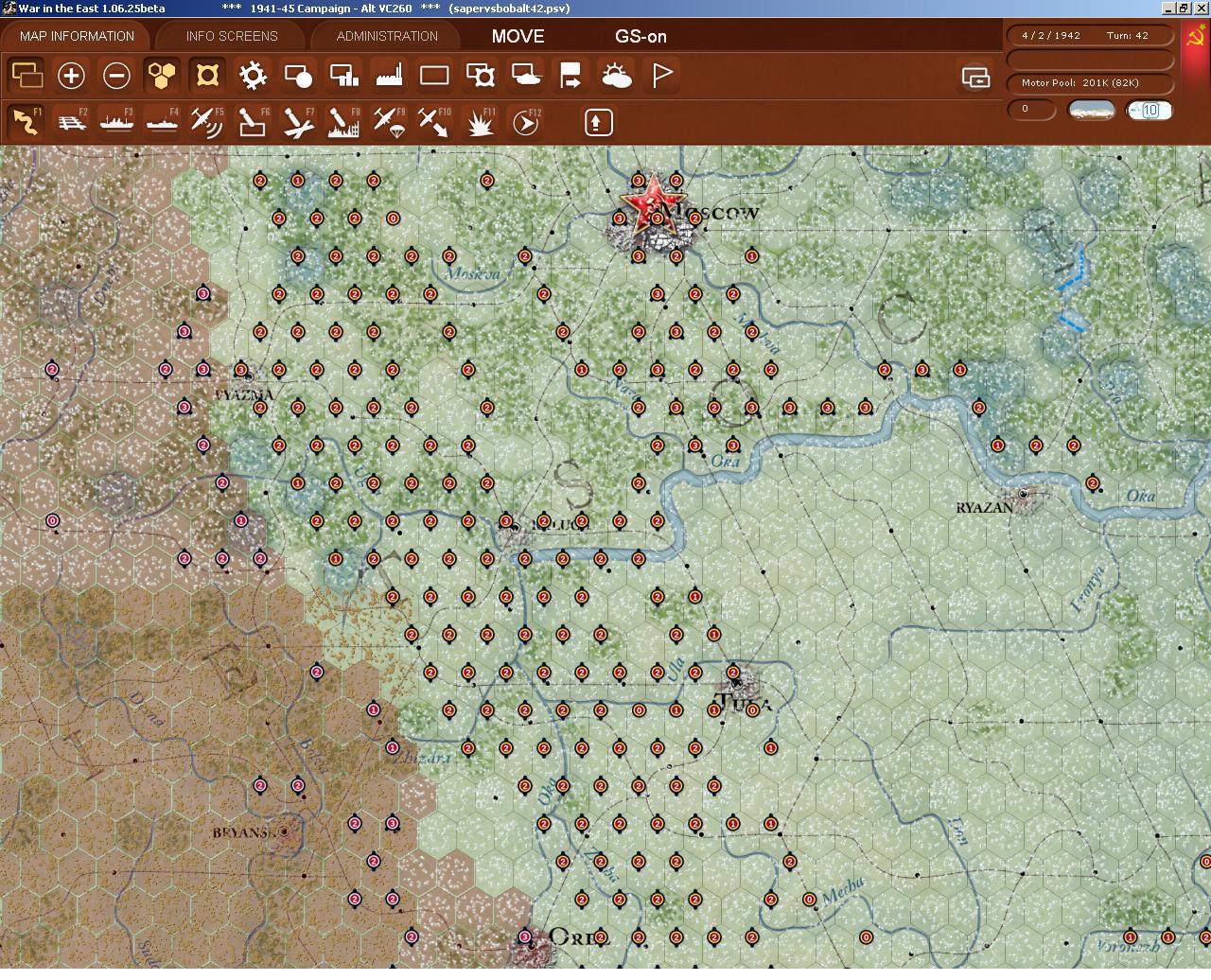Select F2 rail move mode
Image resolution: width=1211 pixels, height=980 pixels.
click(71, 122)
